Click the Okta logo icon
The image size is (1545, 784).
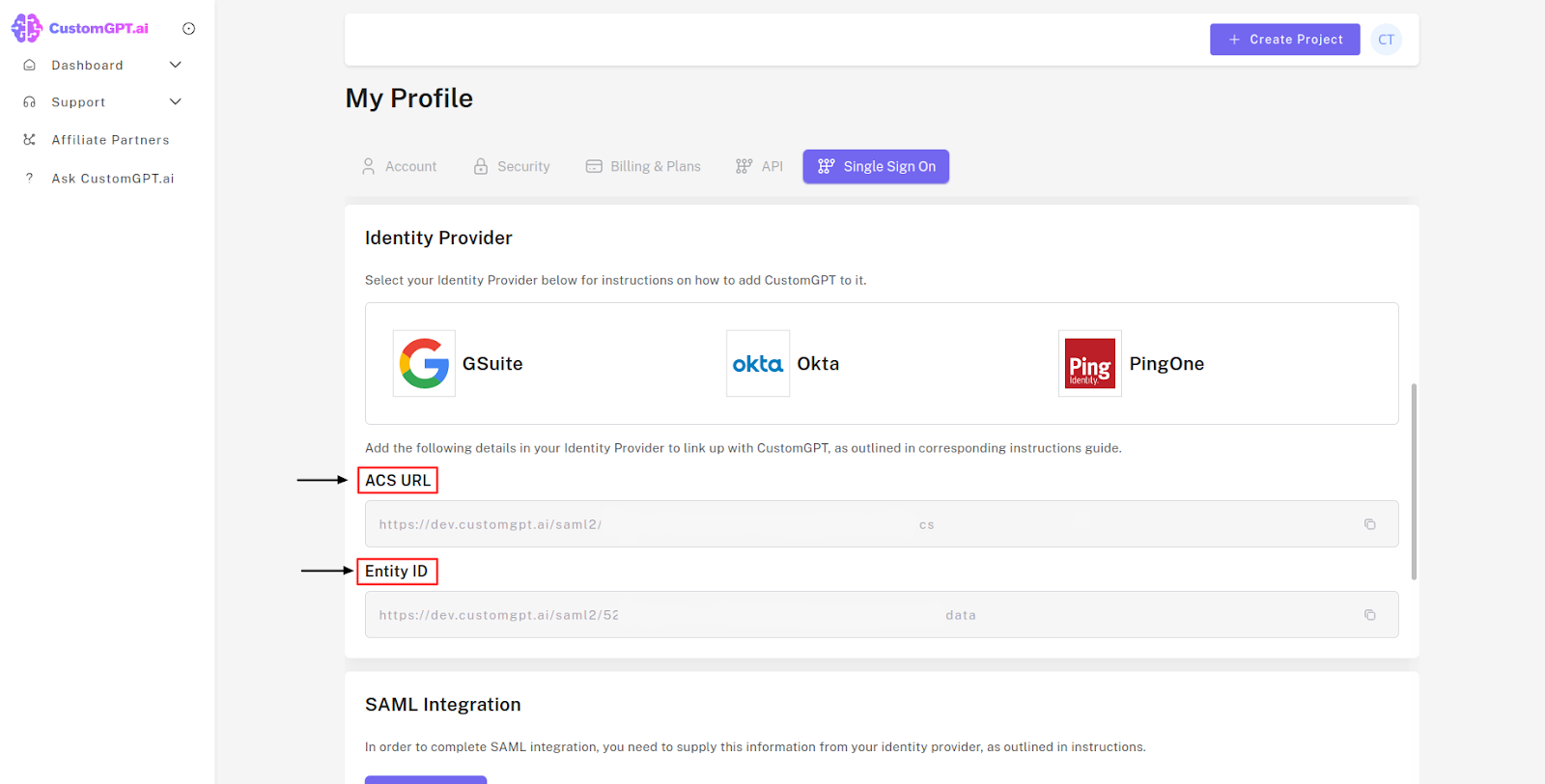coord(758,364)
